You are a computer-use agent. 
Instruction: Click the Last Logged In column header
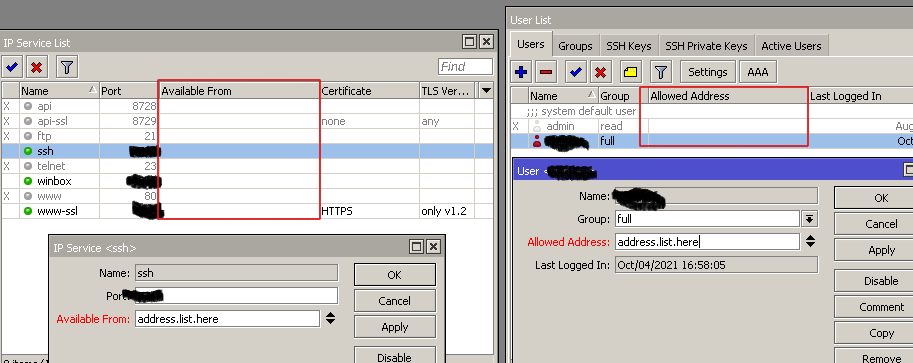click(860, 96)
